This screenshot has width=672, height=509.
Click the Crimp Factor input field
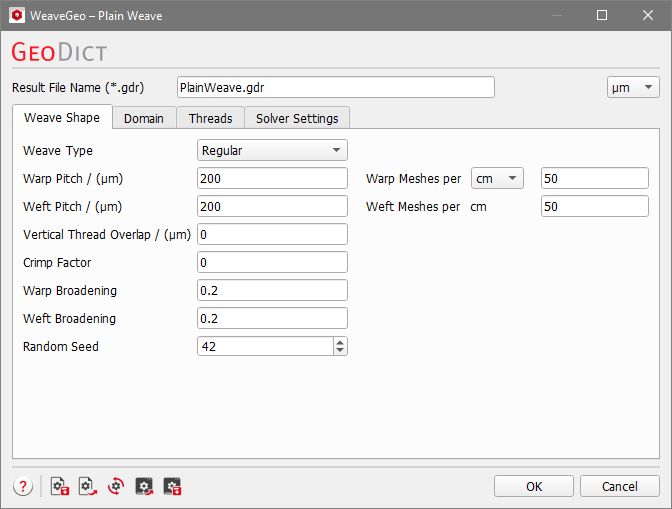pyautogui.click(x=272, y=262)
